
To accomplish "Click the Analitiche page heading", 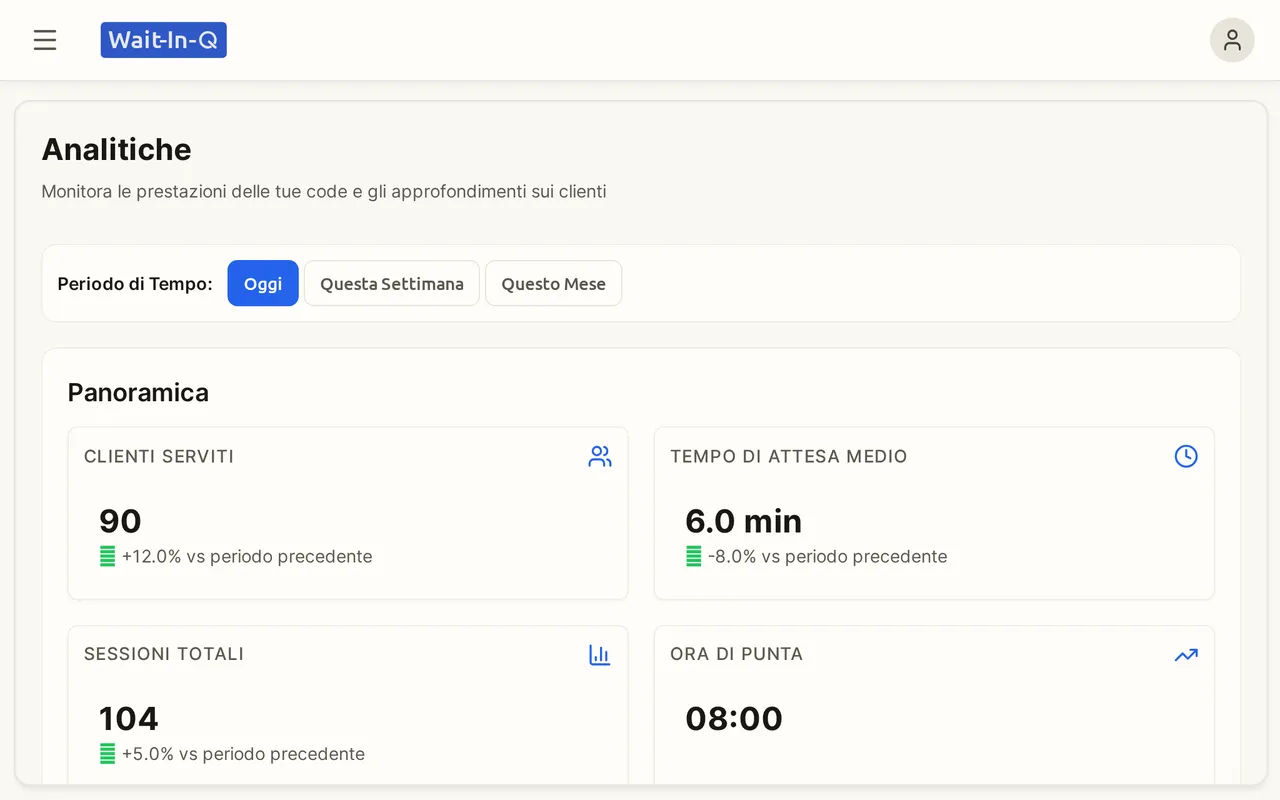I will click(117, 149).
